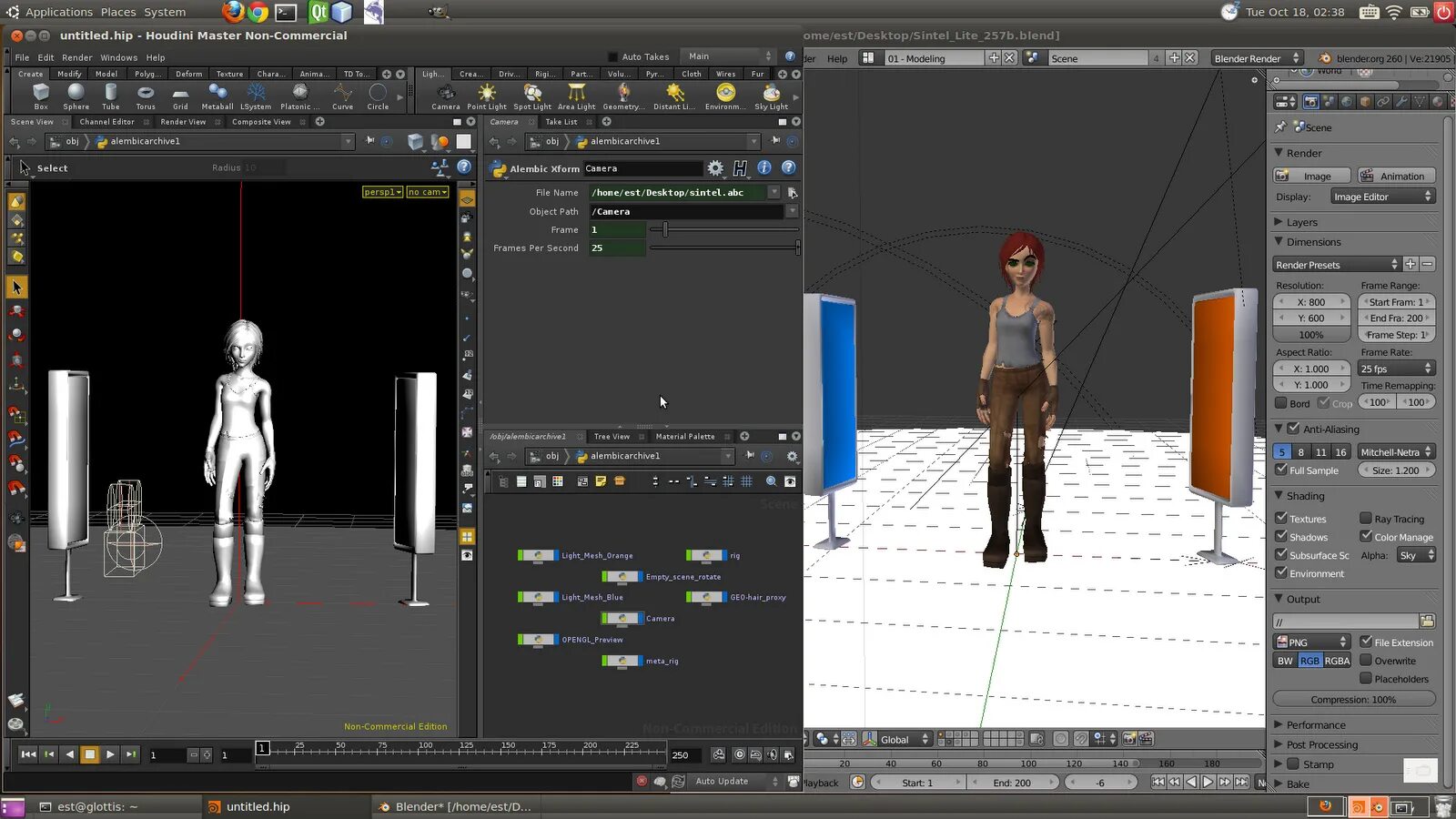Open the network volume indicator in system tray
This screenshot has height=819, width=1456.
click(x=1394, y=12)
